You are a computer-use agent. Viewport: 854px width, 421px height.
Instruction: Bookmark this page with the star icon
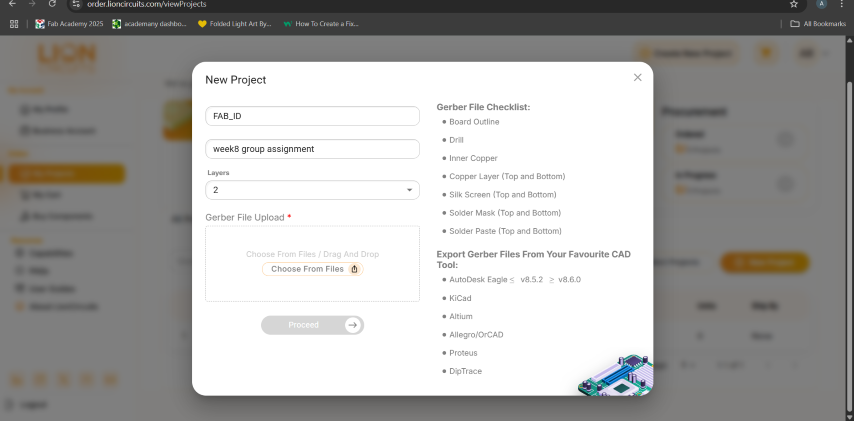pyautogui.click(x=794, y=4)
